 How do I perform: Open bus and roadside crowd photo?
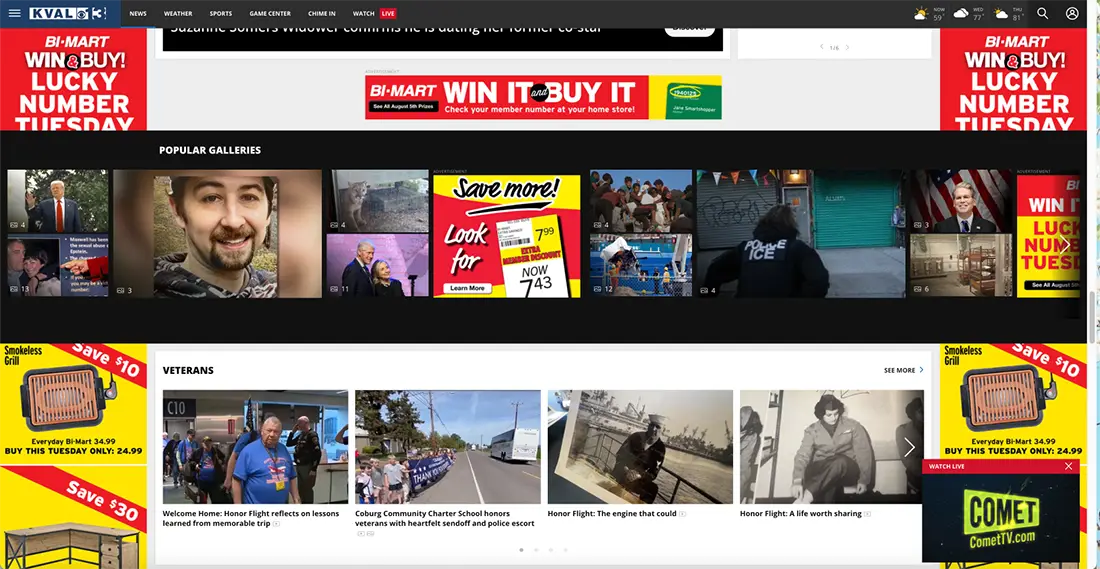[x=448, y=447]
